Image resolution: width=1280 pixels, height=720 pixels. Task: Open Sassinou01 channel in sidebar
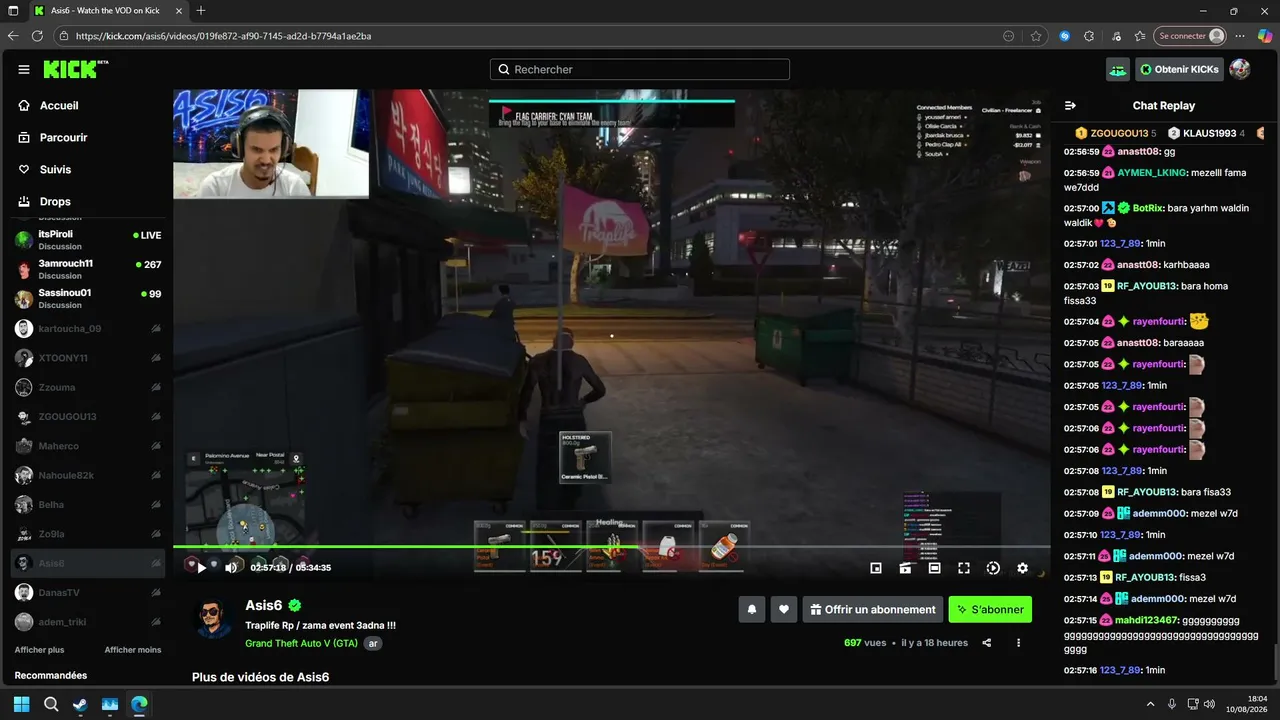click(88, 298)
